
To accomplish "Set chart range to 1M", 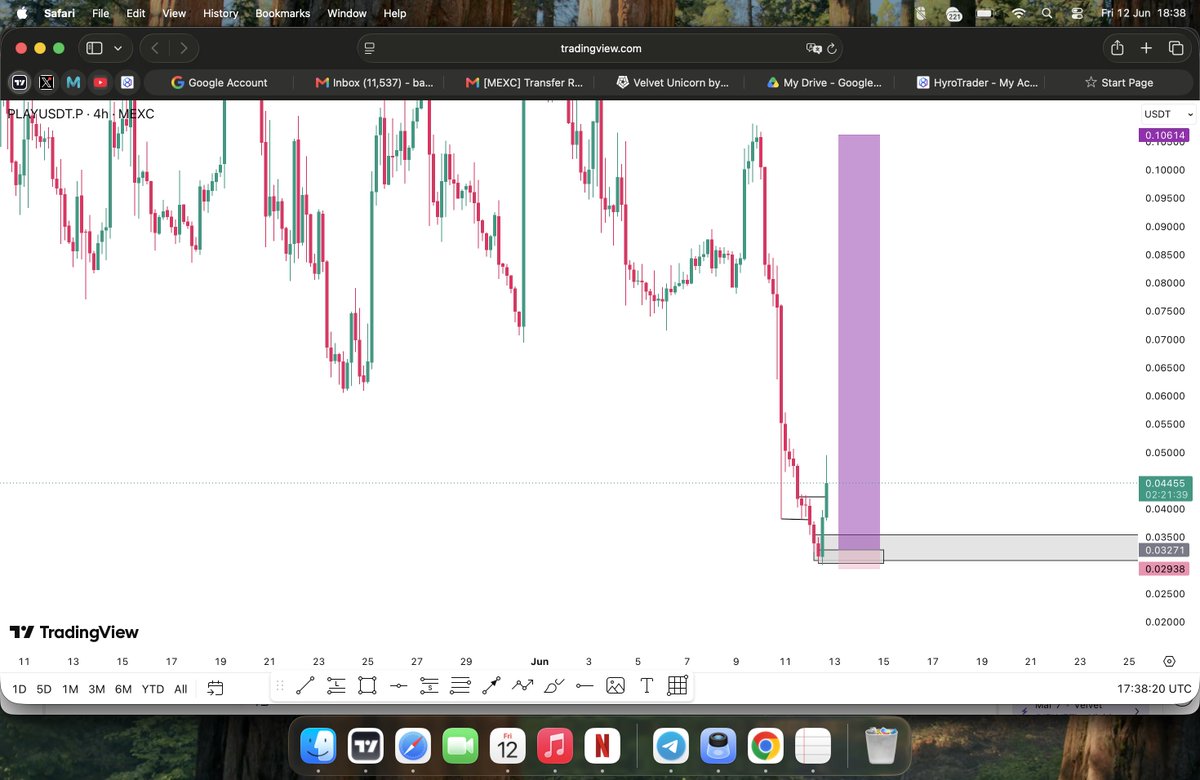I will point(70,689).
